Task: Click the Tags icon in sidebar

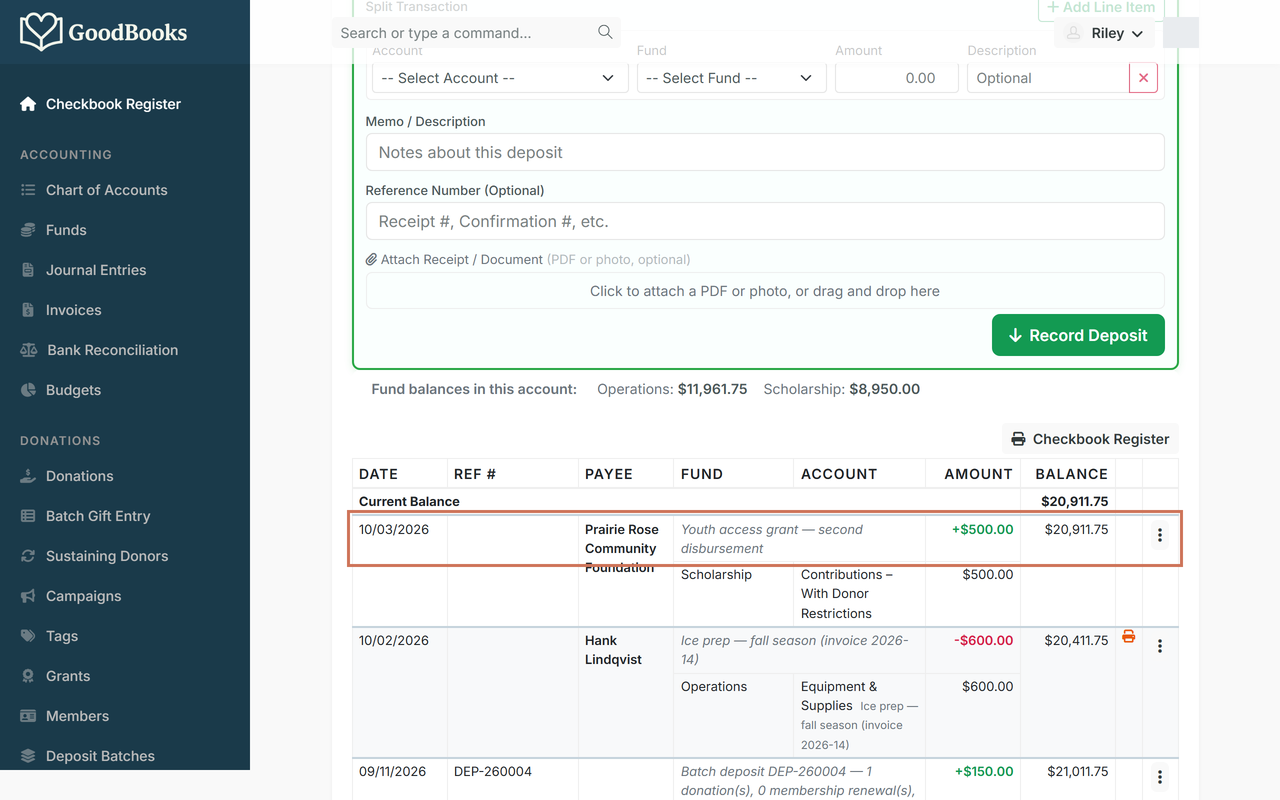Action: (28, 636)
